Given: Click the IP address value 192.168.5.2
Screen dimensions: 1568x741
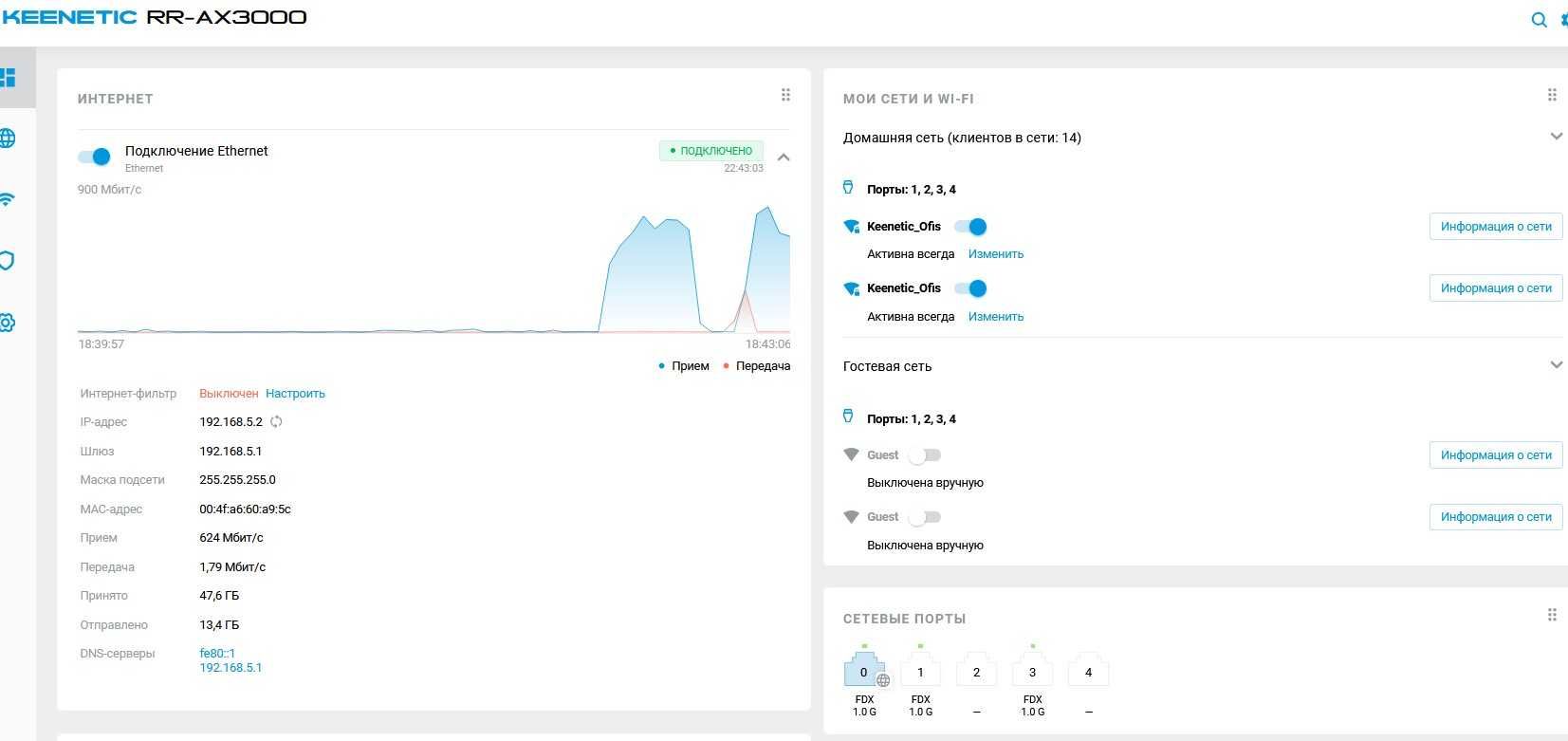Looking at the screenshot, I should [x=231, y=422].
